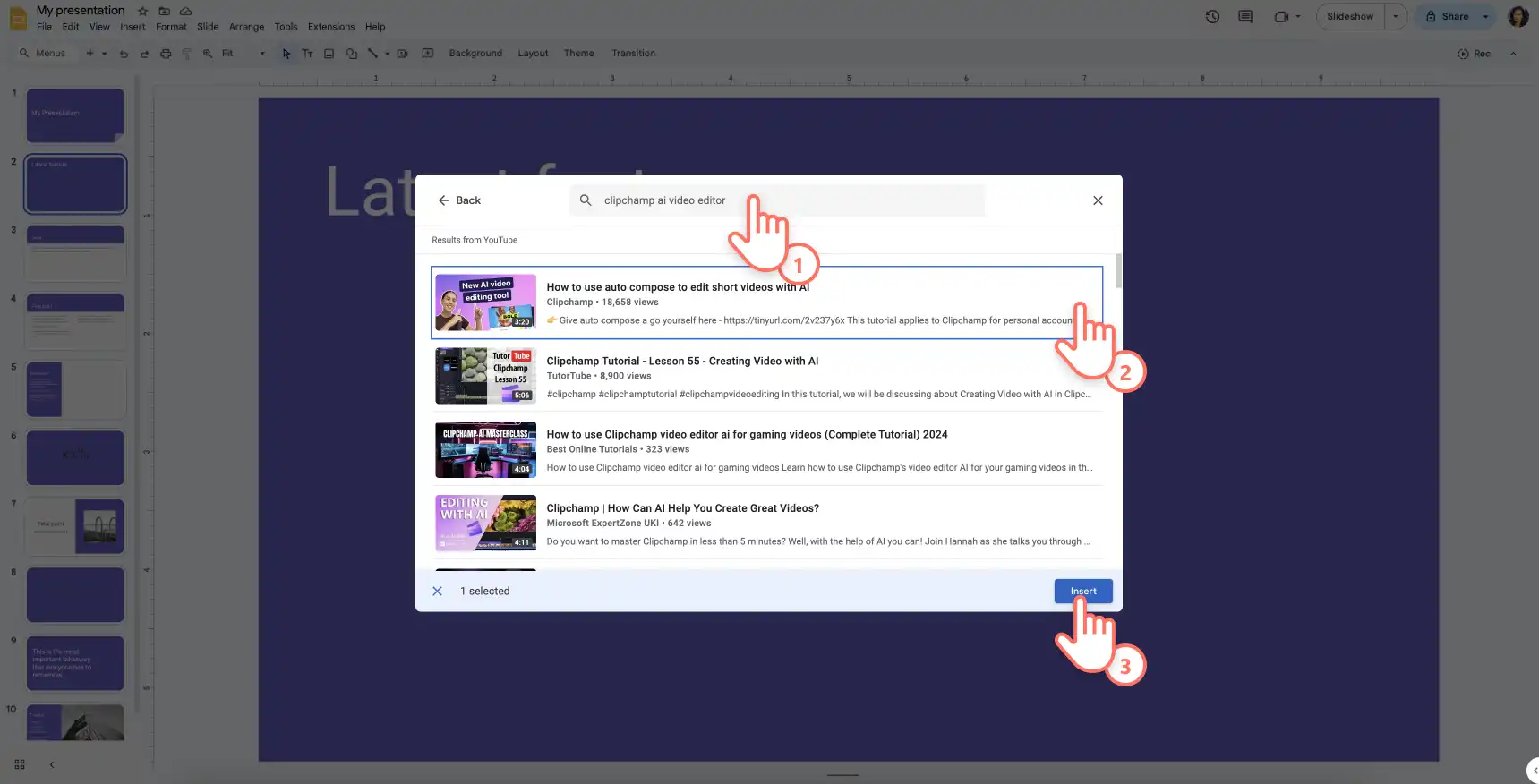
Task: Expand the video call dropdown arrow
Action: coord(1297,16)
